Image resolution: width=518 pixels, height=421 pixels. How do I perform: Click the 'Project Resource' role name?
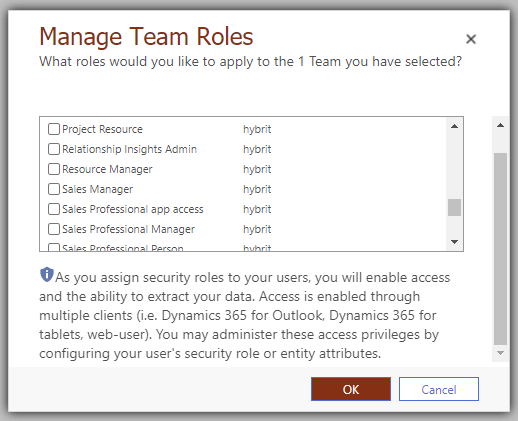coord(102,129)
